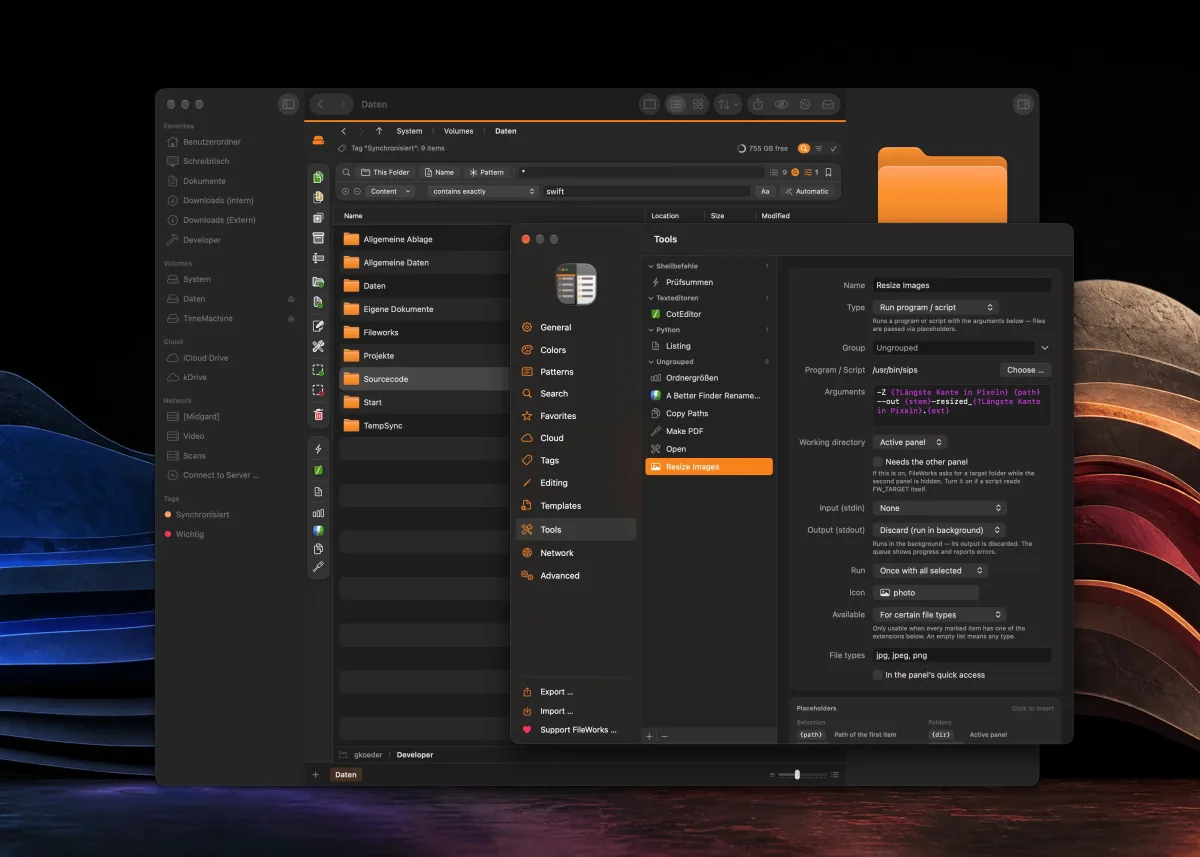Open the Run mode dropdown

tap(930, 571)
